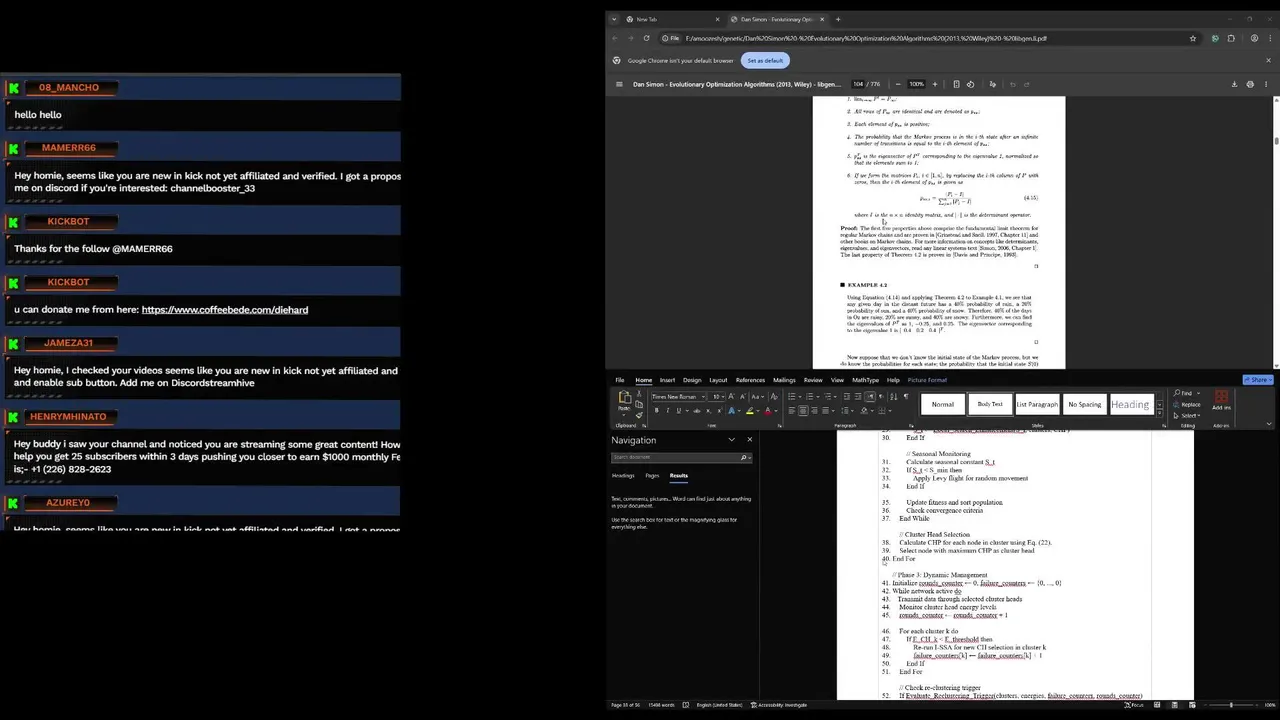
Task: Expand the Styles gallery in Word
Action: pyautogui.click(x=1160, y=411)
